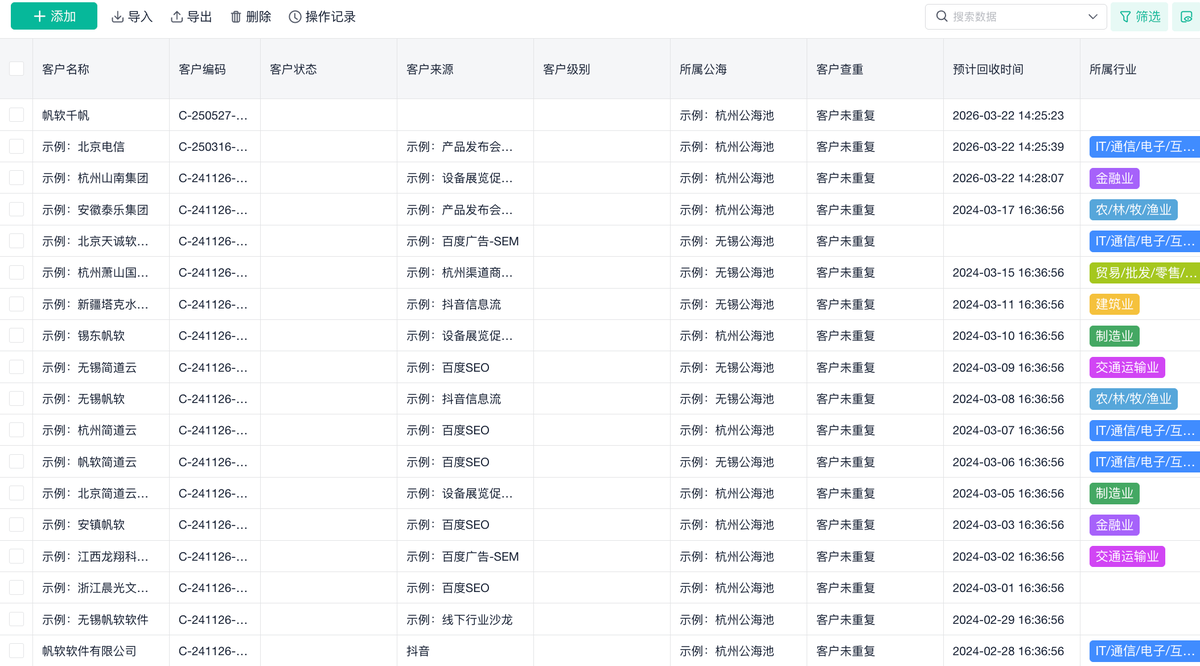Open customer 帆软千帆

point(66,115)
